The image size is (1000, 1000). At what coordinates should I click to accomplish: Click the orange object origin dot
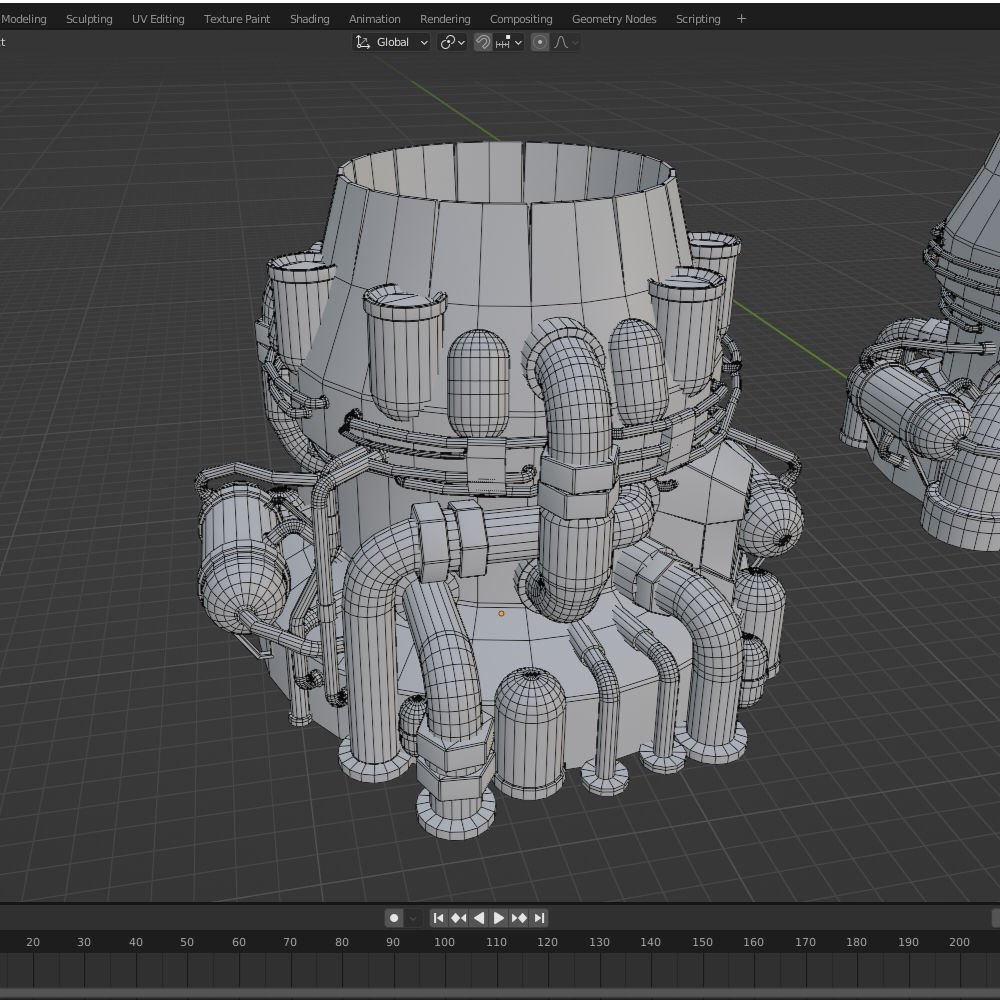coord(501,614)
